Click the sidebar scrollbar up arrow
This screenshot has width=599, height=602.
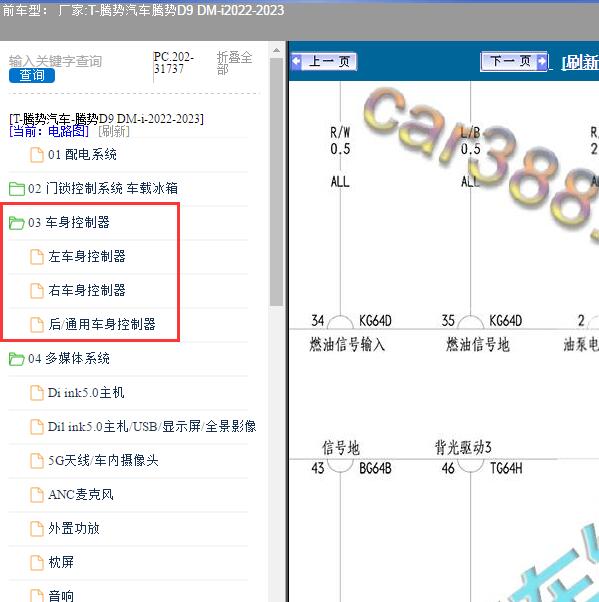276,51
